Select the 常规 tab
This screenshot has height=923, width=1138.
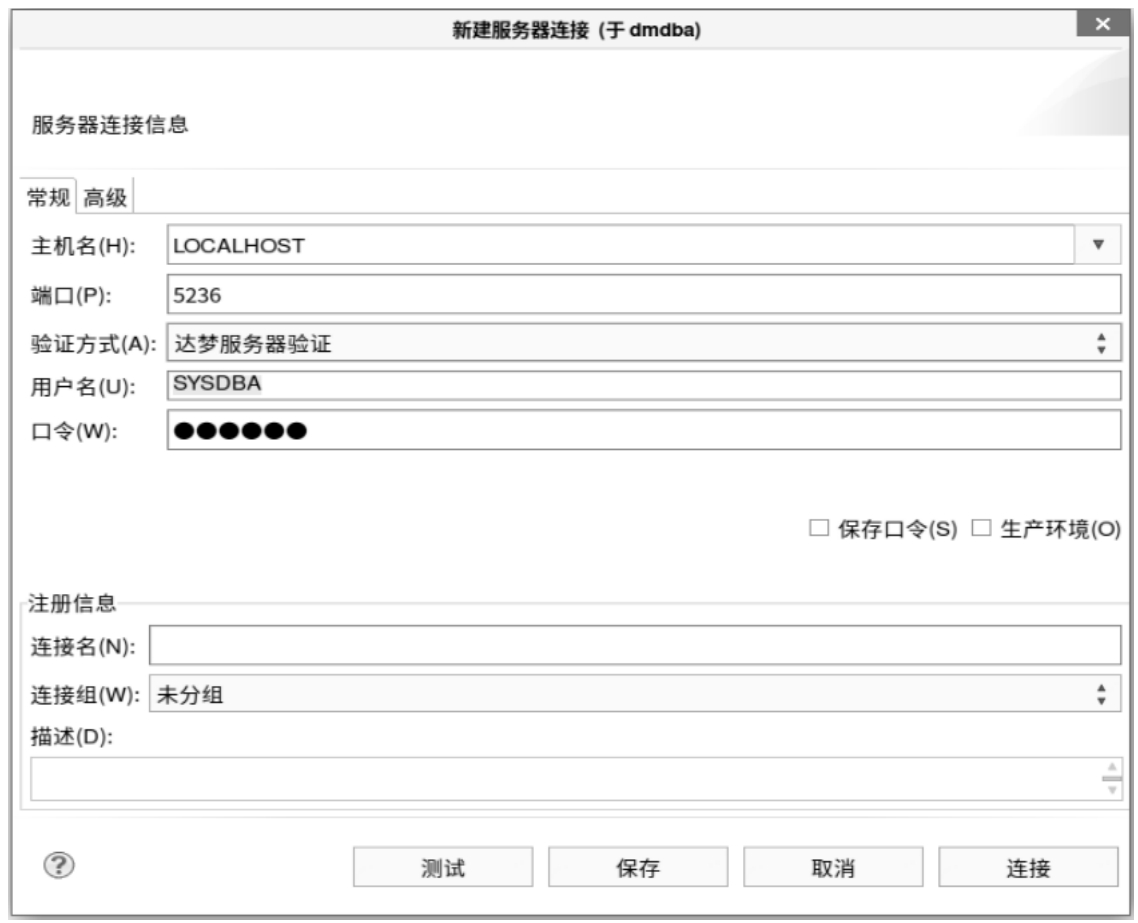tap(49, 198)
